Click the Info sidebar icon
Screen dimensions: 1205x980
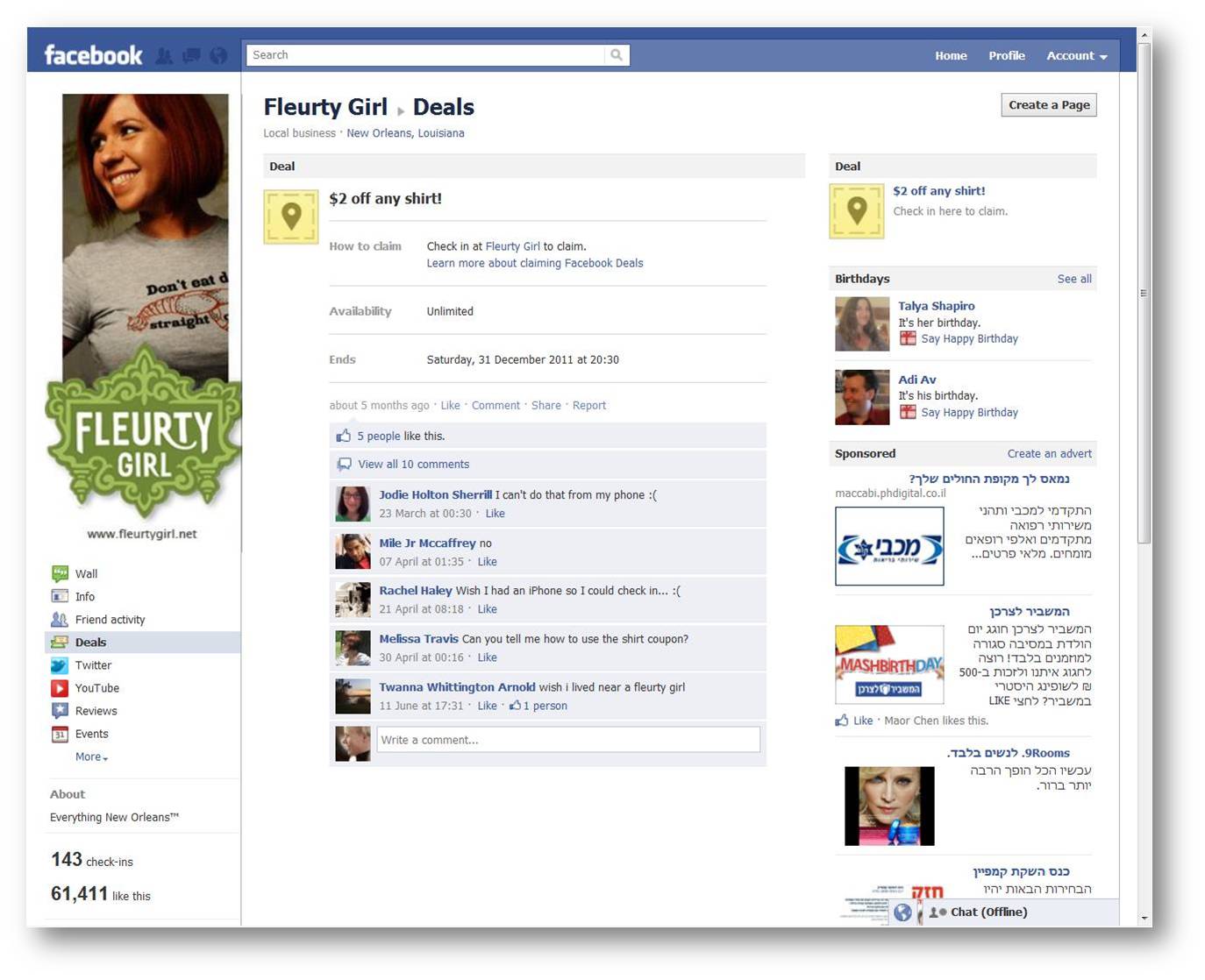pos(60,597)
